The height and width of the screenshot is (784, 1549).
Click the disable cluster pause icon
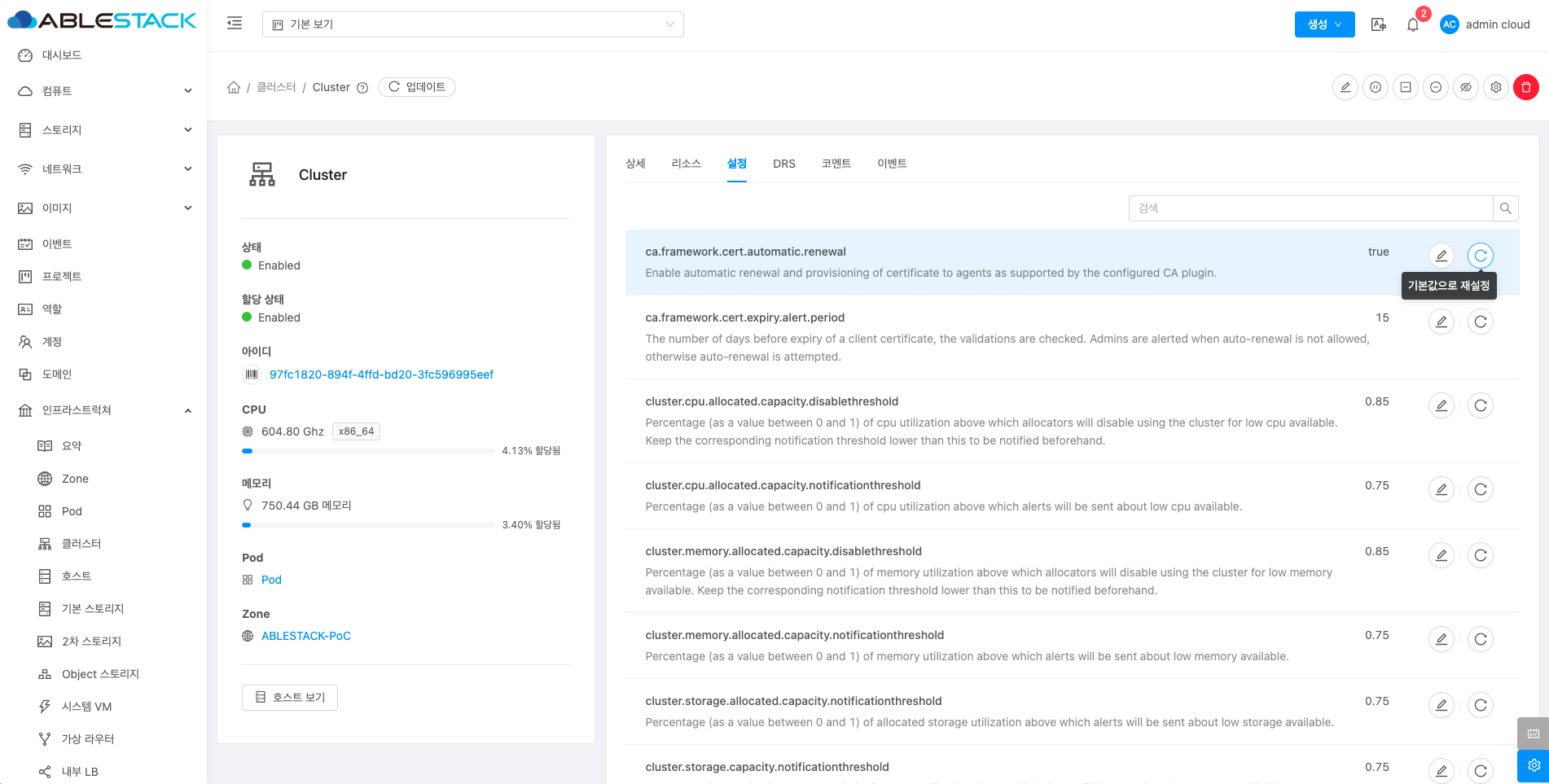tap(1376, 87)
